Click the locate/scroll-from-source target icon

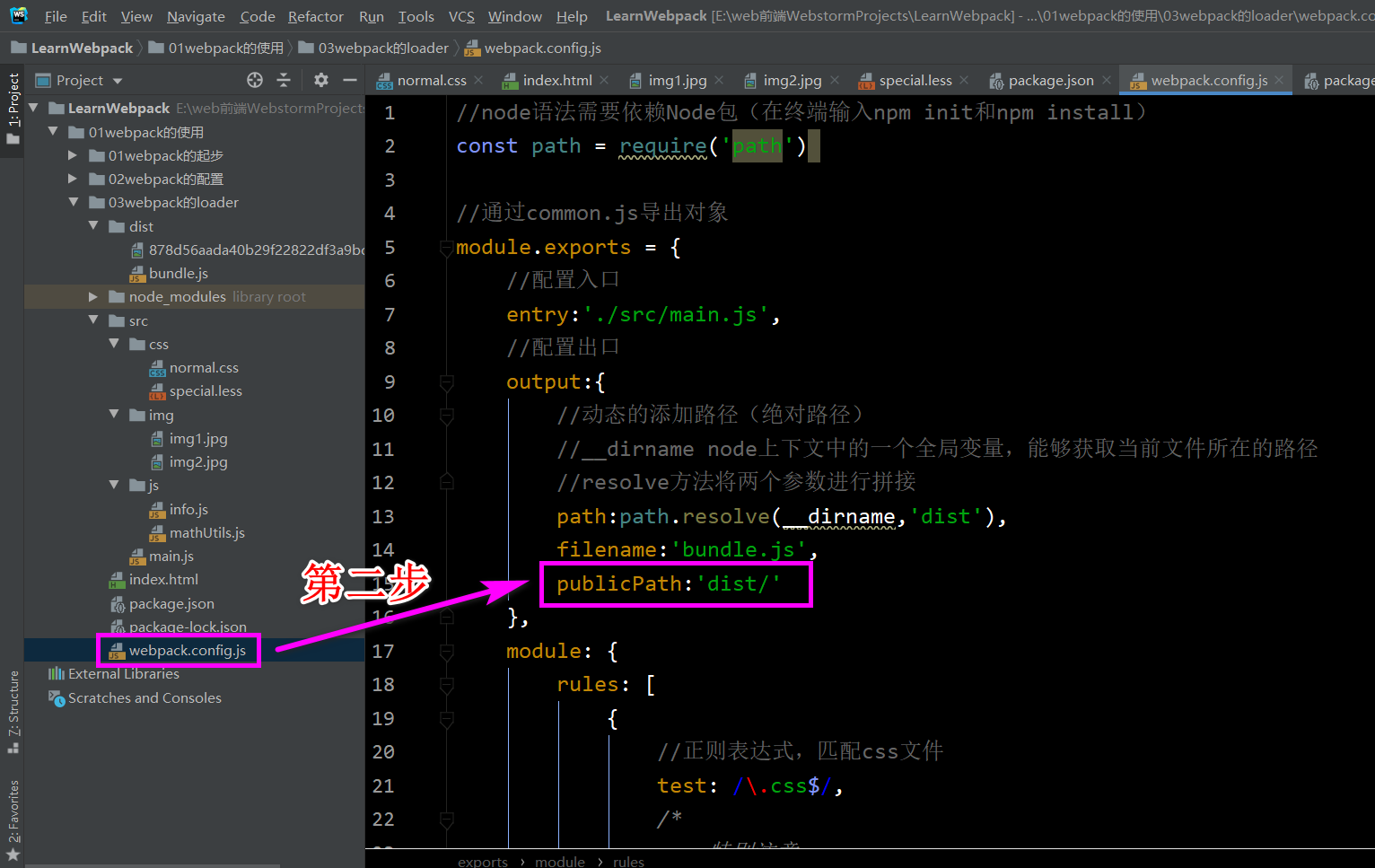pyautogui.click(x=255, y=80)
